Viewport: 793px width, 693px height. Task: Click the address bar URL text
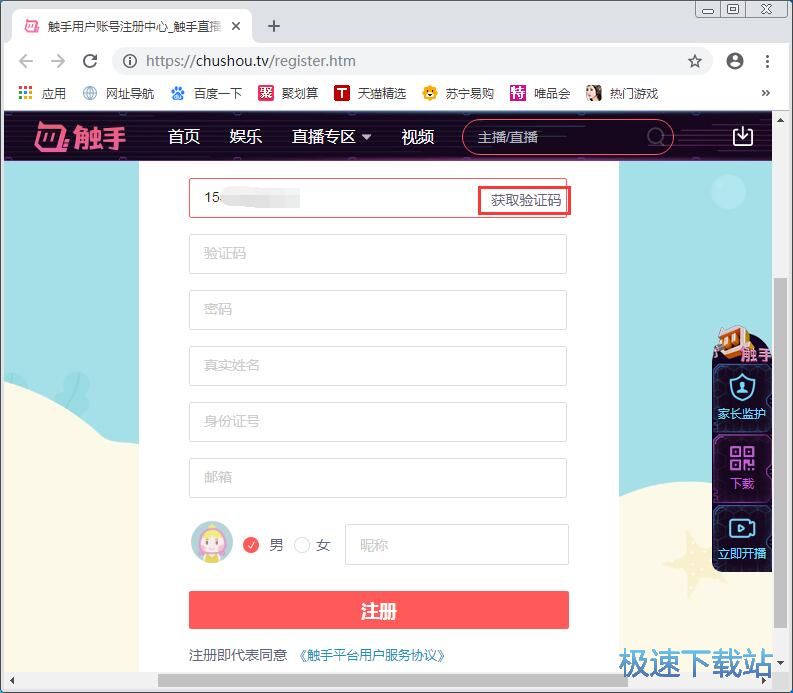click(x=251, y=61)
